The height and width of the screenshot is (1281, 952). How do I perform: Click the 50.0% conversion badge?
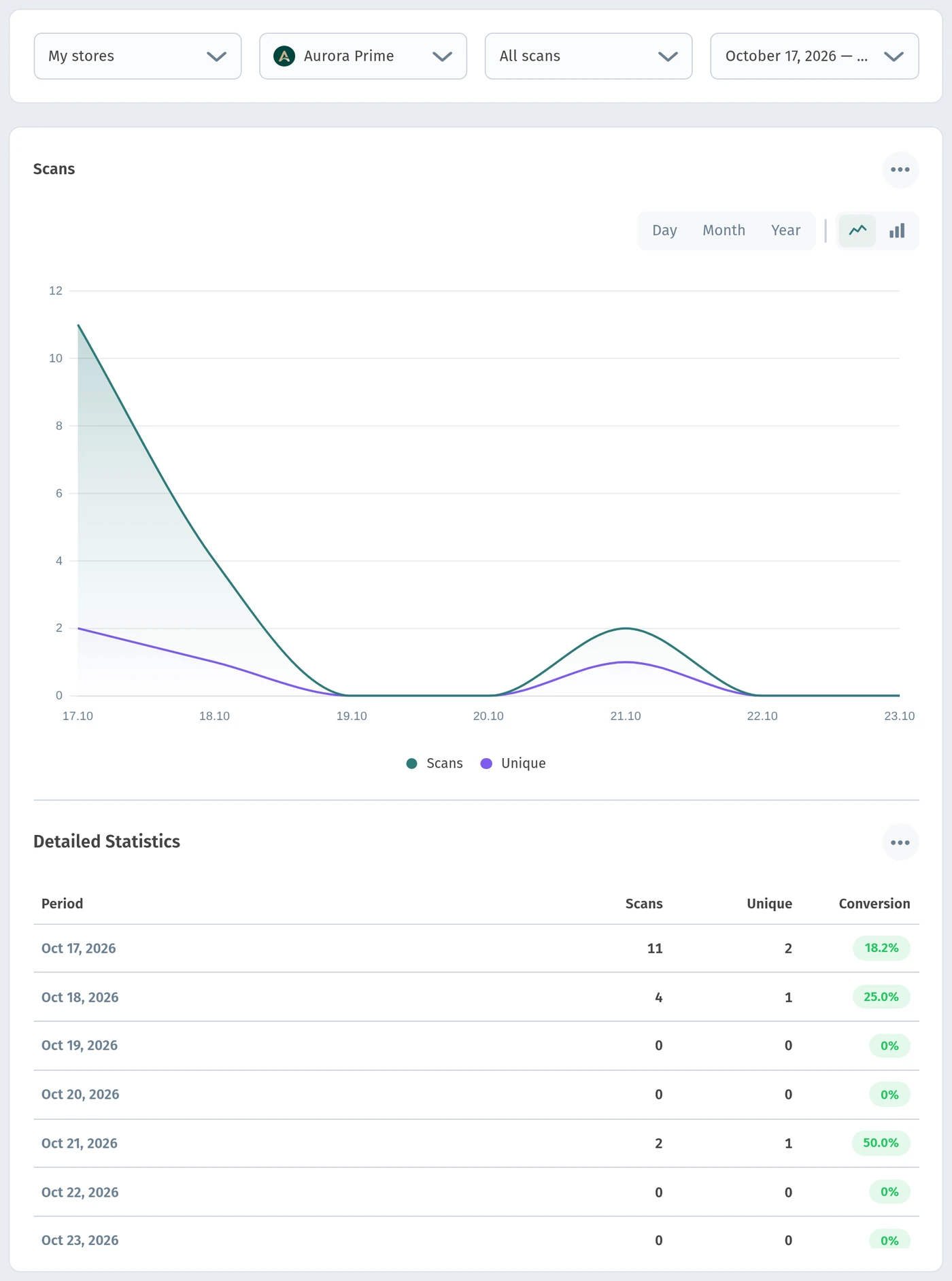coord(881,1143)
